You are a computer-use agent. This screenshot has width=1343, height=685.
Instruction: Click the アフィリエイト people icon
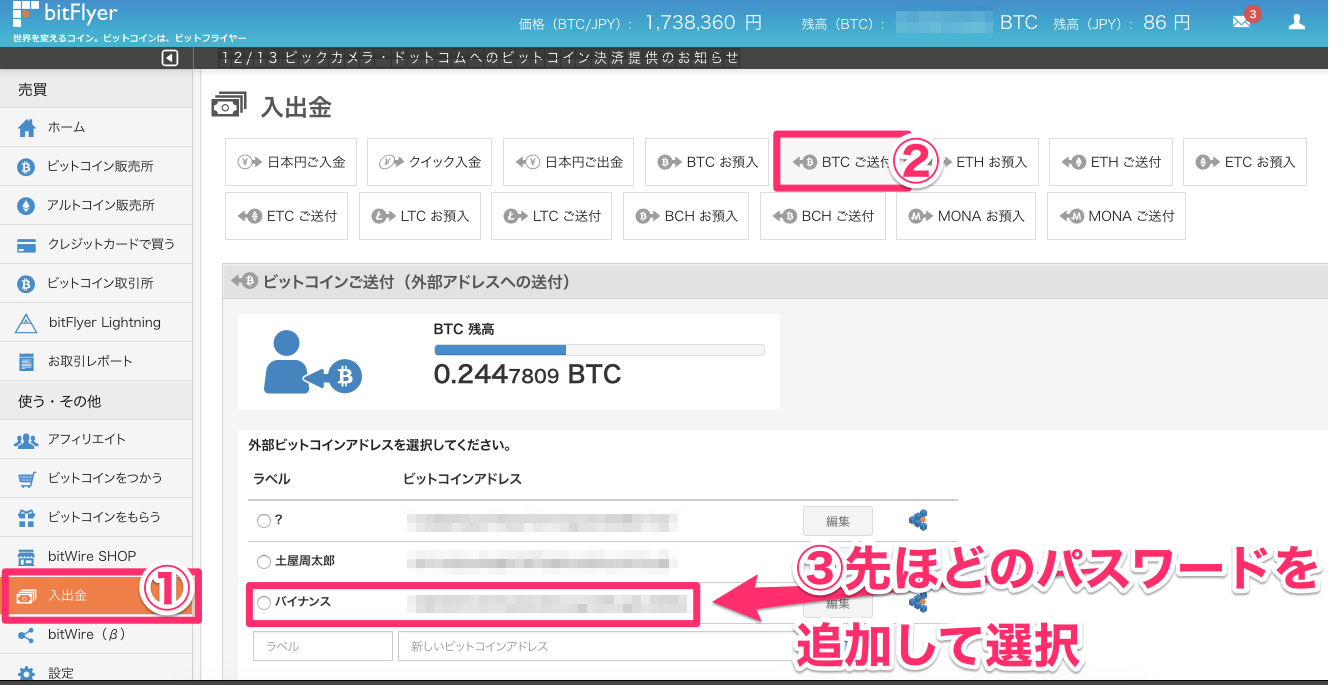pyautogui.click(x=27, y=439)
